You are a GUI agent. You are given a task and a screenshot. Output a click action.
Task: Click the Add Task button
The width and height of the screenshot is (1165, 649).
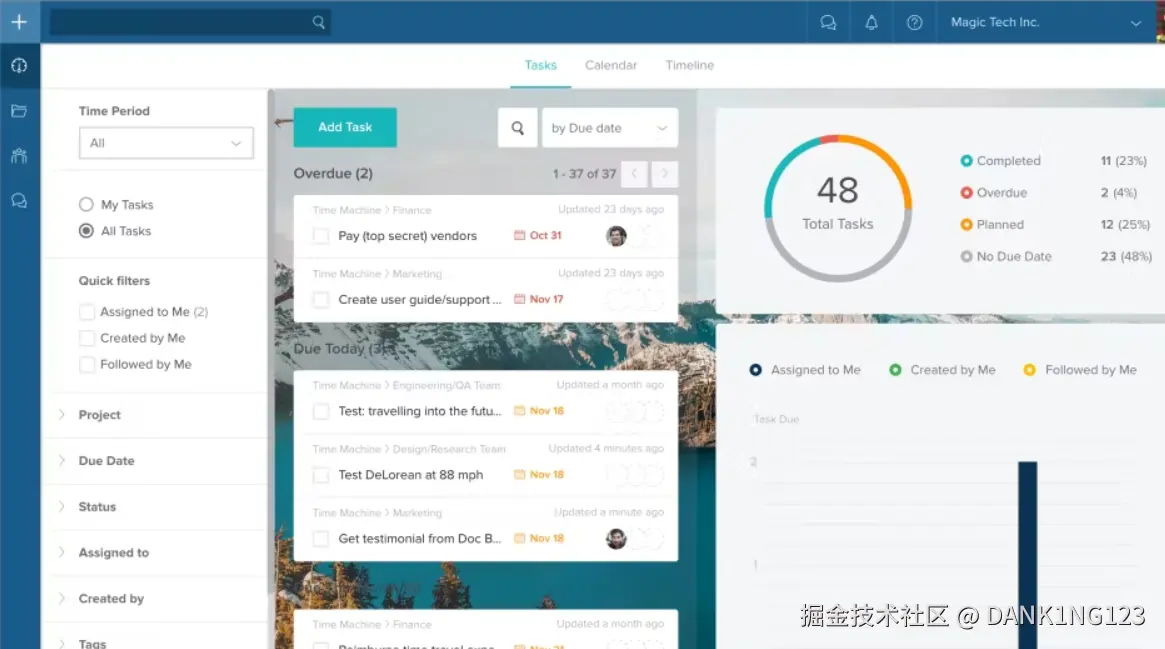pos(344,127)
